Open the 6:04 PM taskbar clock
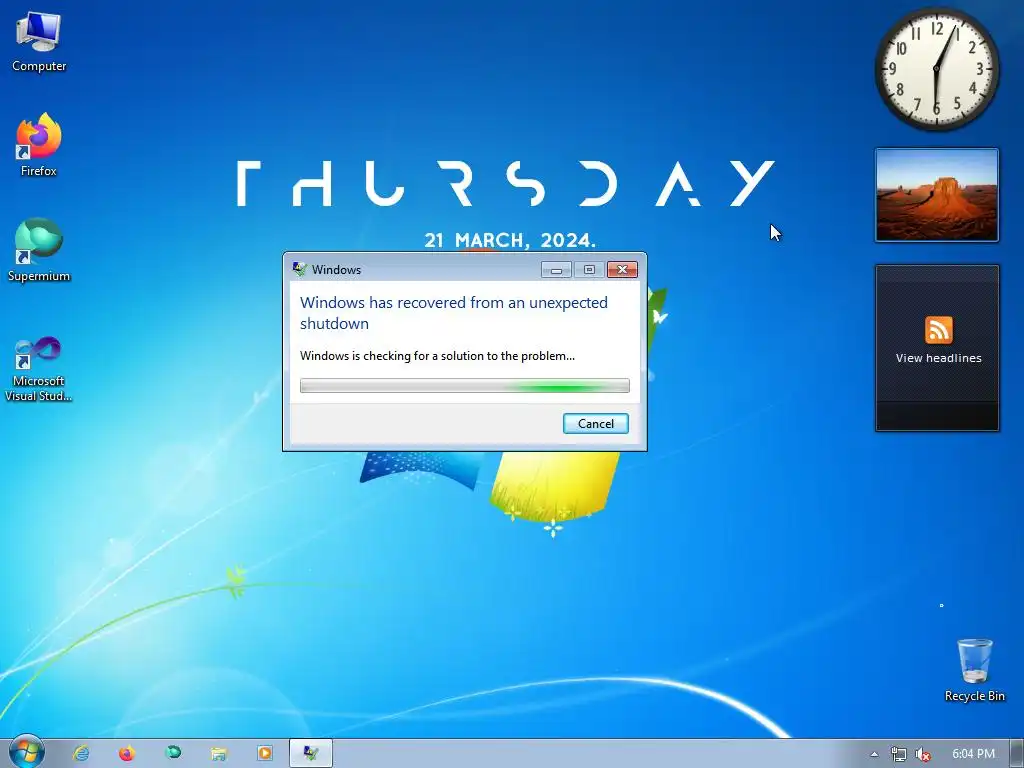Viewport: 1024px width, 768px height. [x=973, y=754]
